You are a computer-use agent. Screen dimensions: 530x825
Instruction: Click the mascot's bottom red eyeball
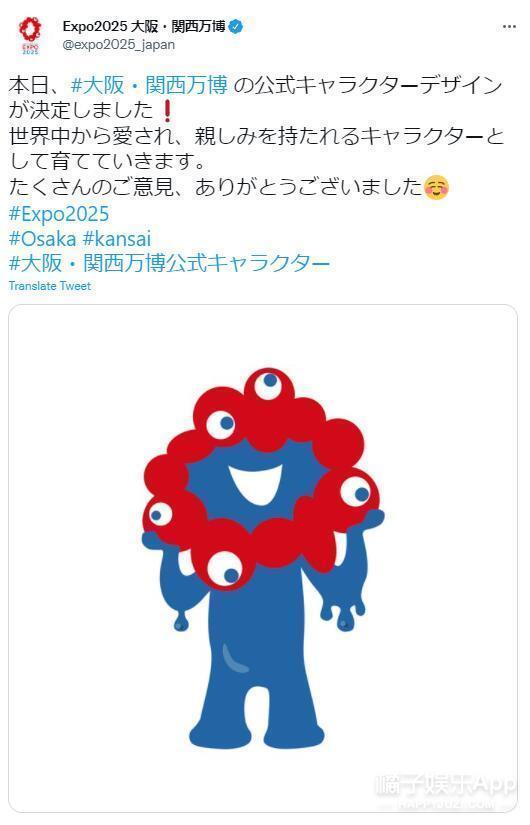point(225,570)
